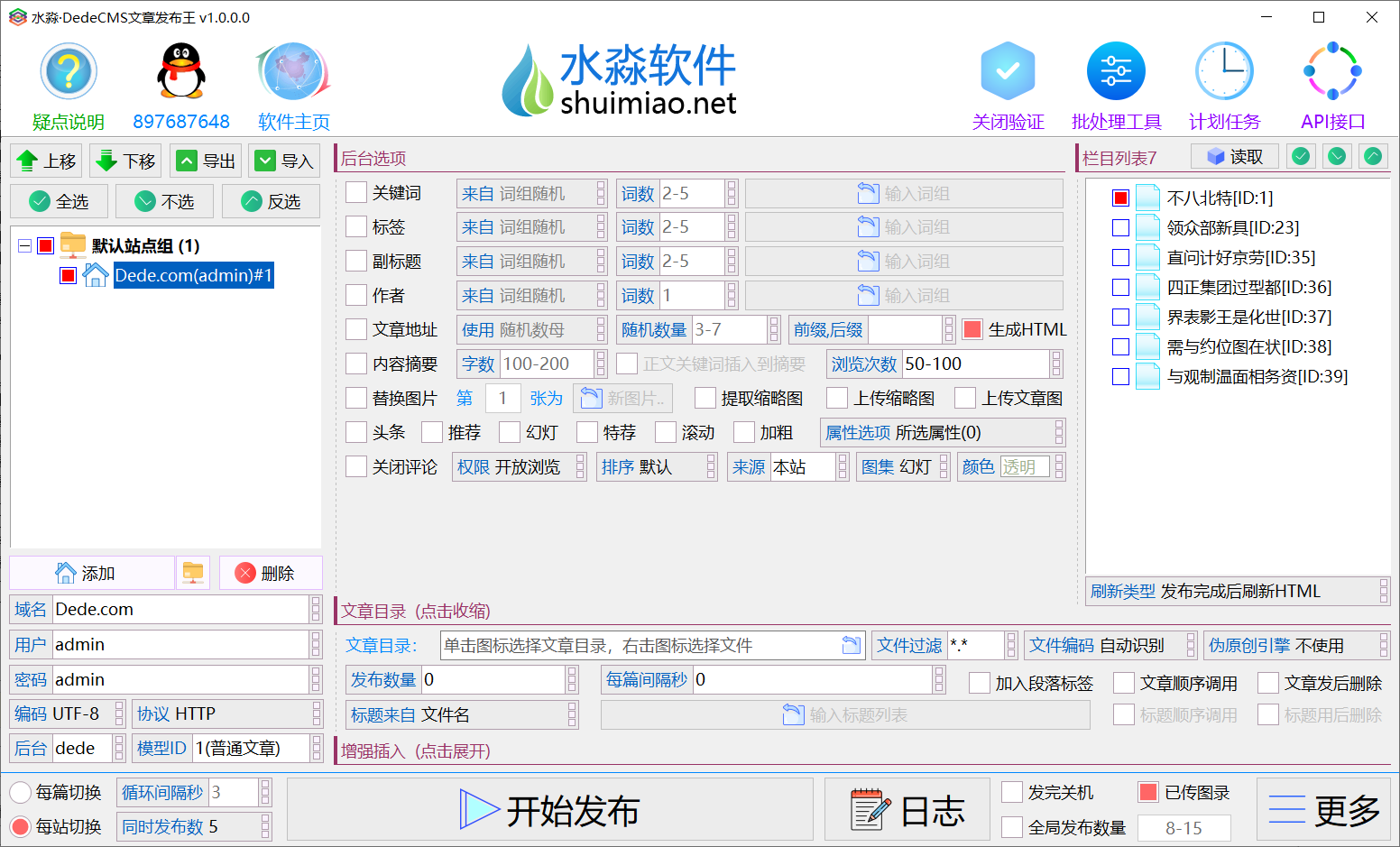1400x847 pixels.
Task: Select 不八北特[ID:1] in the column list
Action: pos(1220,198)
